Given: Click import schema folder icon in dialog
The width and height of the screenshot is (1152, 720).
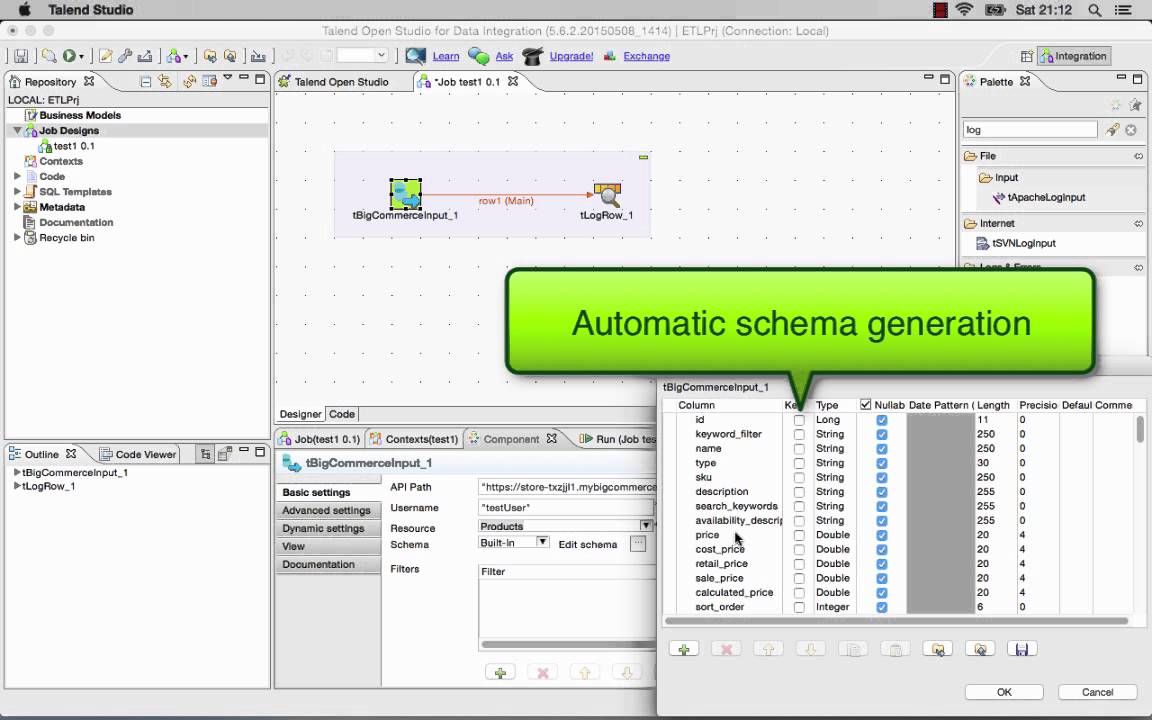Looking at the screenshot, I should tap(937, 649).
